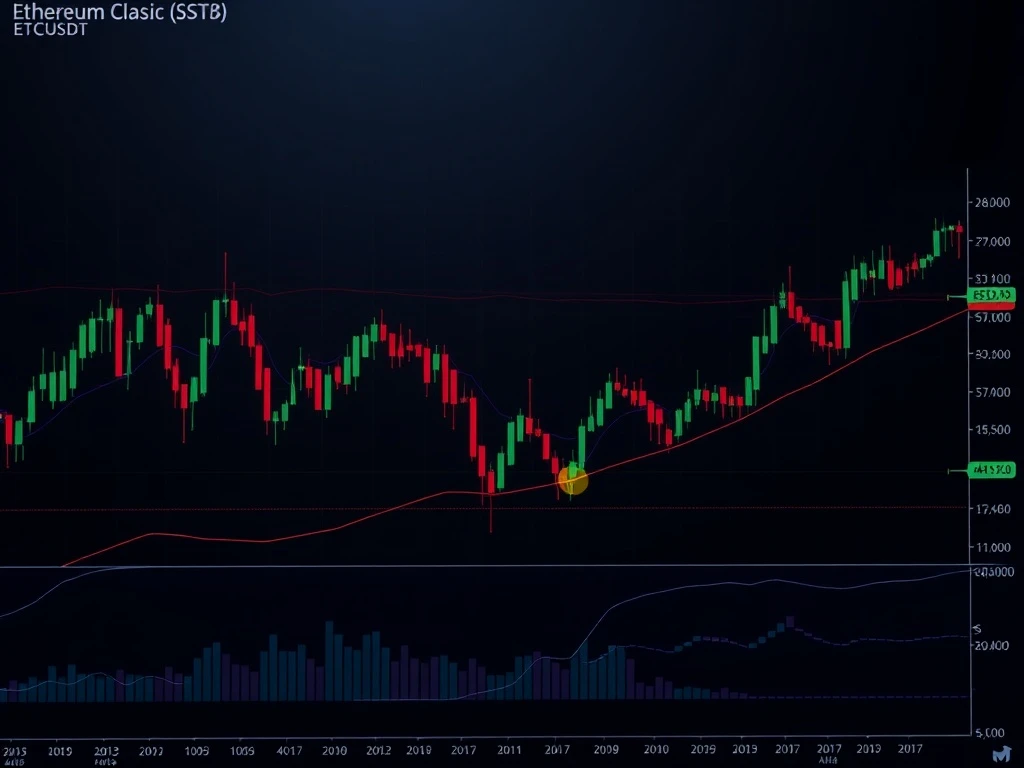Viewport: 1024px width, 768px height.
Task: Click the 28000 price axis label
Action: coord(993,202)
